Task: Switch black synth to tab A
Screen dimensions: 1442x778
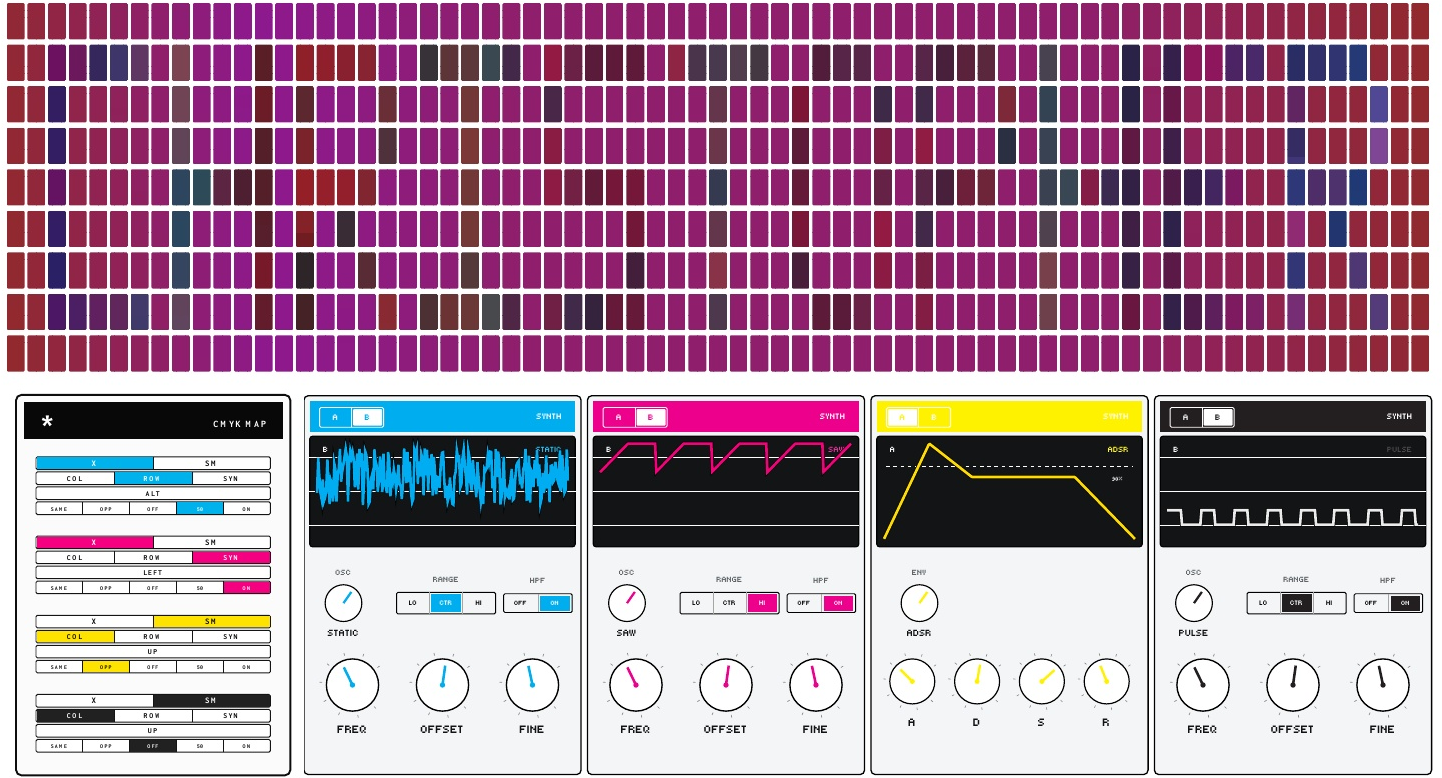Action: [x=1186, y=417]
